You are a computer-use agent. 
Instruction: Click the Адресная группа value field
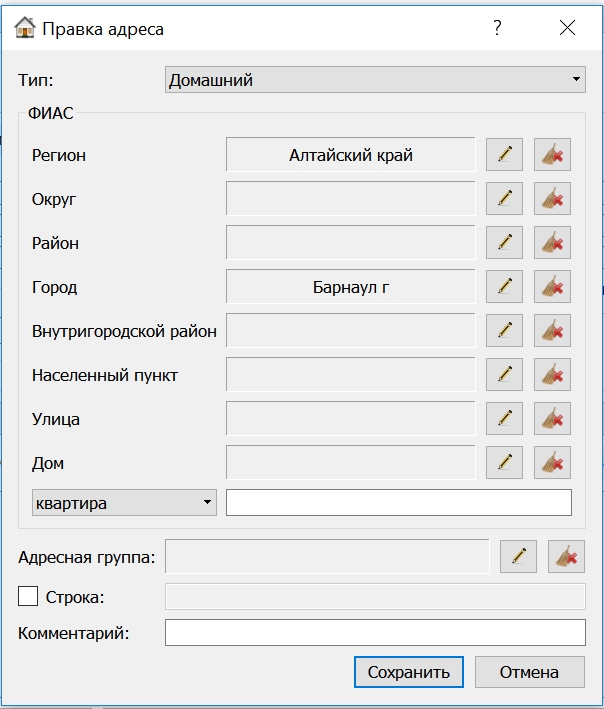tap(327, 556)
